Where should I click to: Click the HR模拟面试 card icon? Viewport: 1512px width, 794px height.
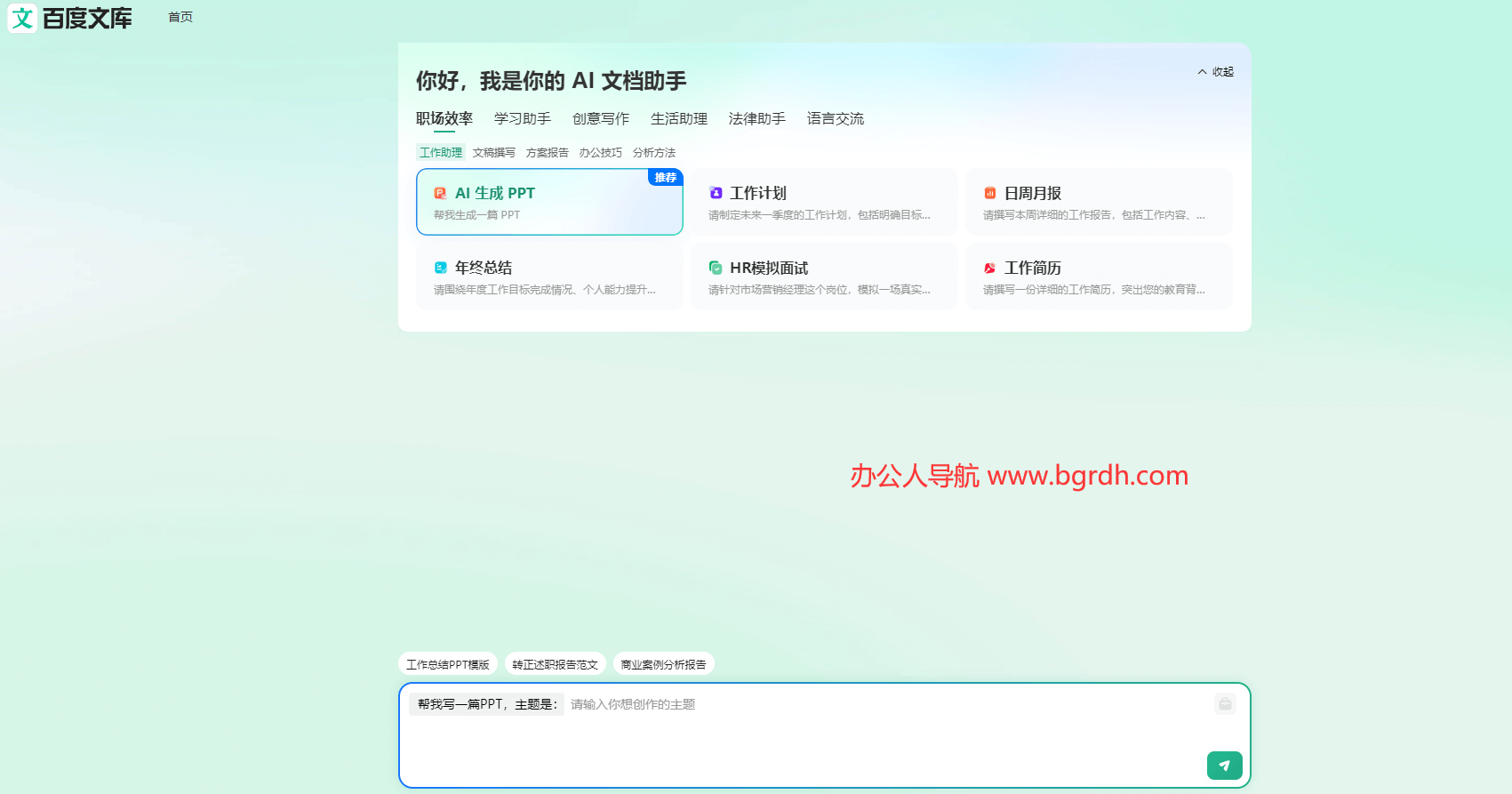[x=716, y=268]
